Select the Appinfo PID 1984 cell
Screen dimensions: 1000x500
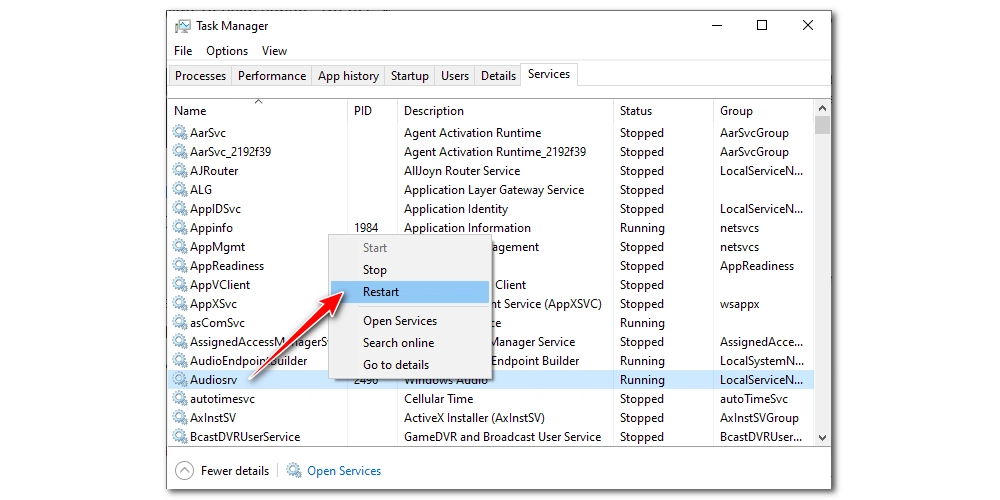coord(366,228)
